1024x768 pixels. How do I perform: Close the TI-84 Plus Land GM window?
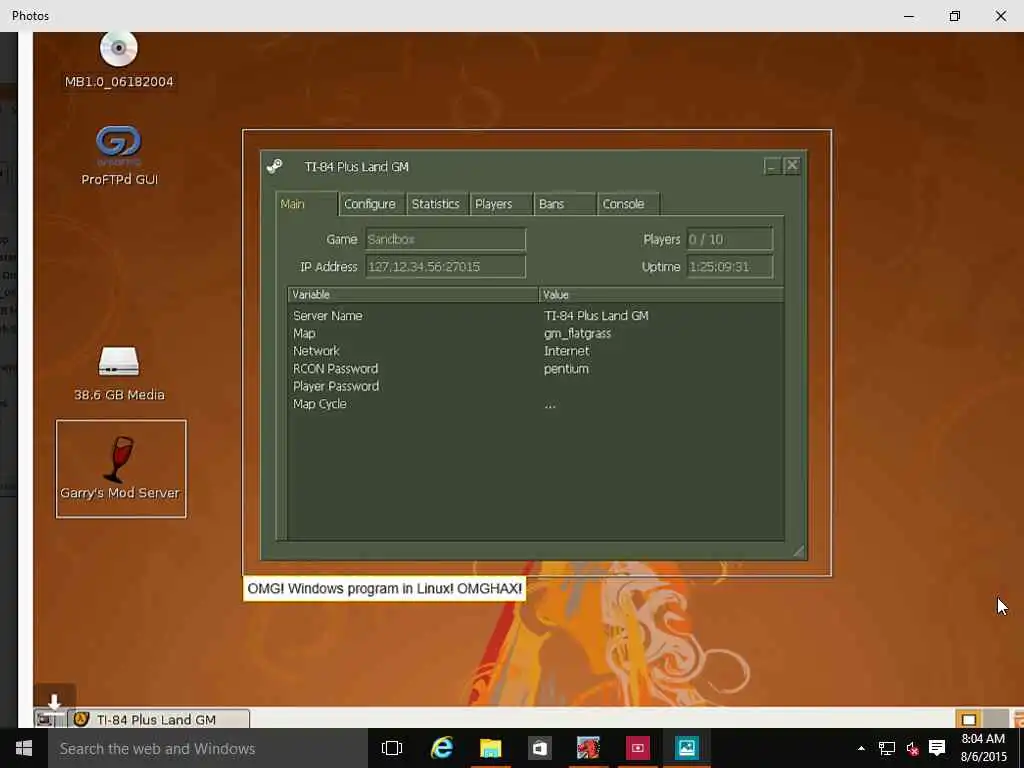click(x=792, y=166)
